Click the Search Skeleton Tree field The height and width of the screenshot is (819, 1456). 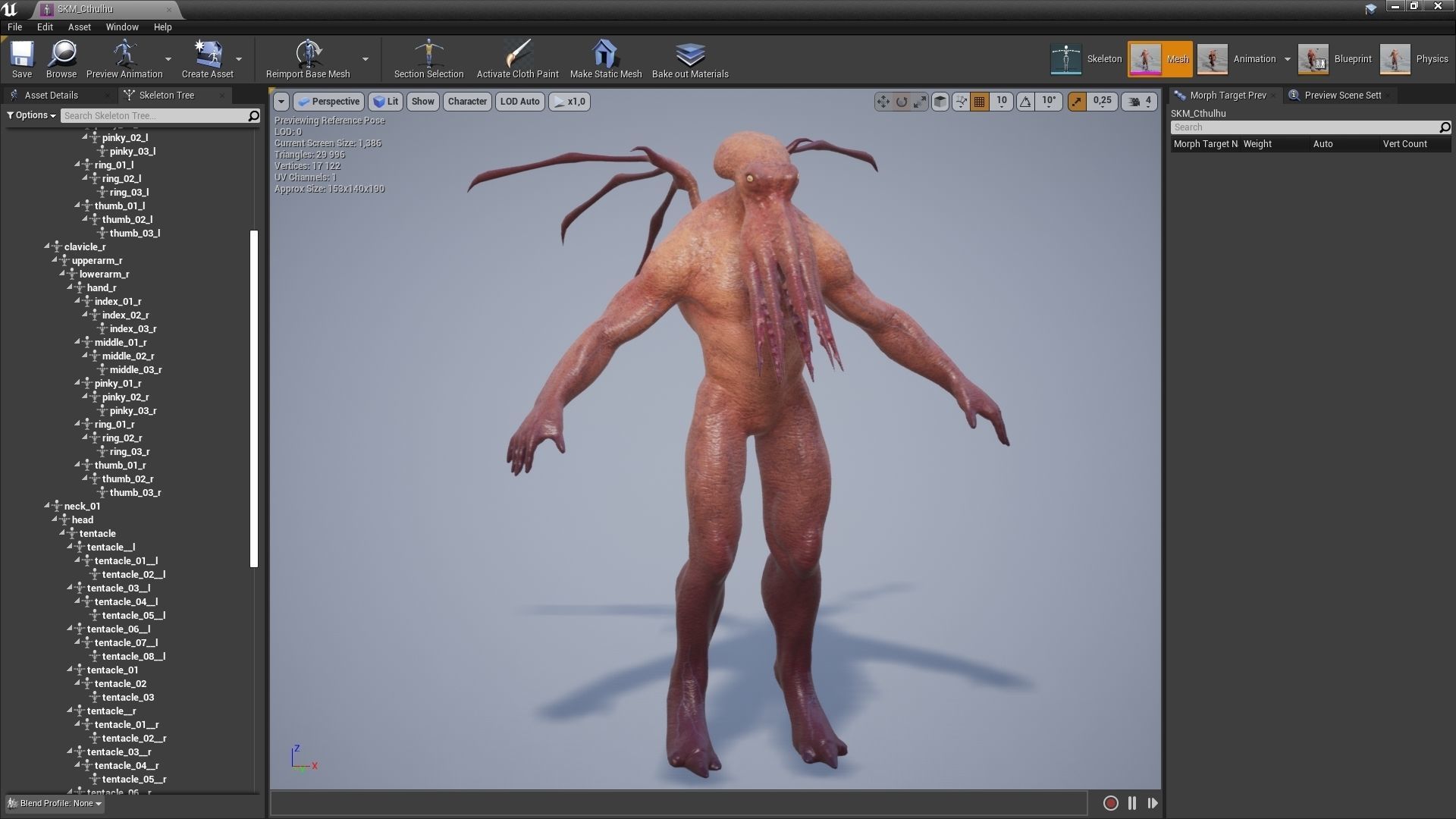coord(154,116)
